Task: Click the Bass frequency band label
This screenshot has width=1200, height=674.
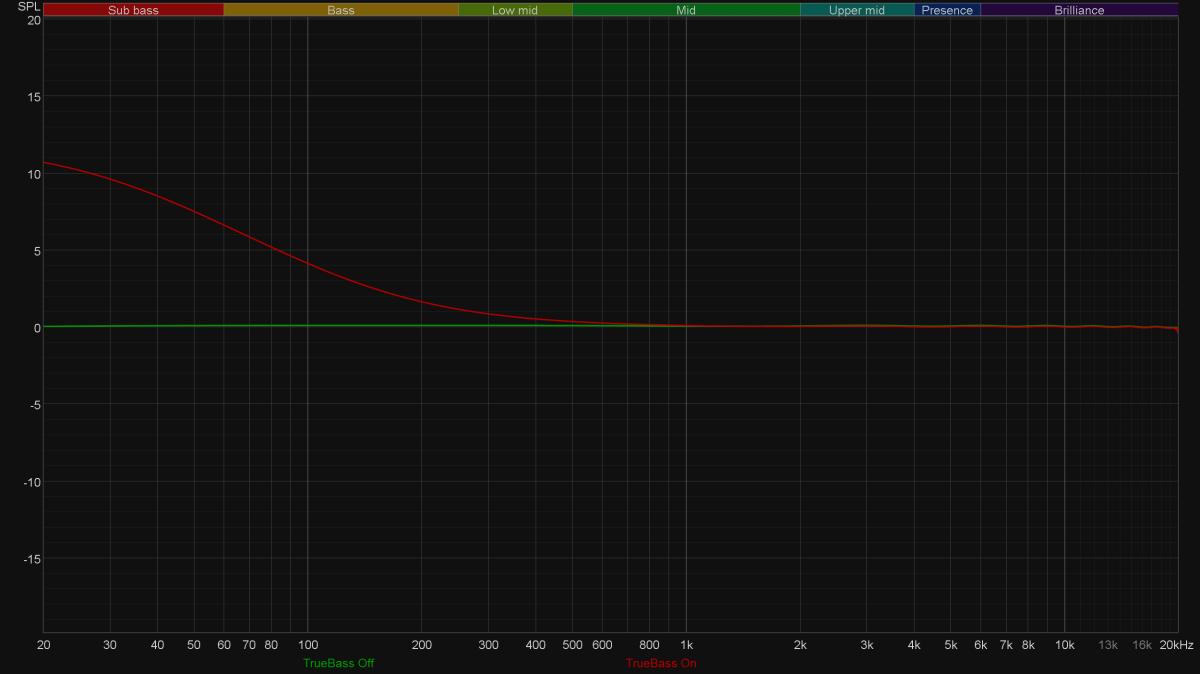Action: [341, 10]
